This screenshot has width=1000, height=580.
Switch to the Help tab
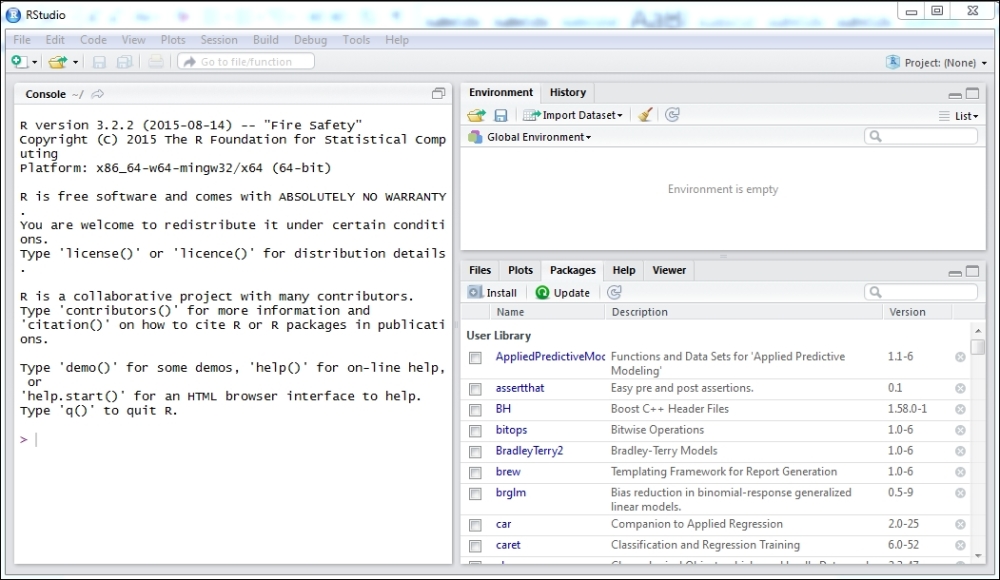point(624,270)
